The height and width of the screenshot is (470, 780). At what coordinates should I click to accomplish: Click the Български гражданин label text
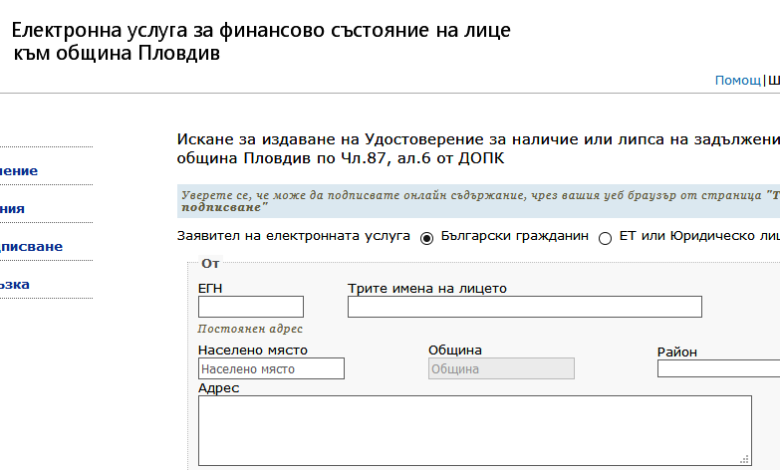click(514, 236)
